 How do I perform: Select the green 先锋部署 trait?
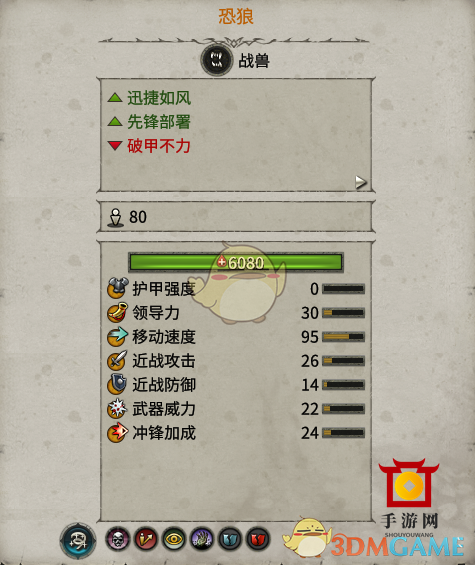tap(159, 122)
